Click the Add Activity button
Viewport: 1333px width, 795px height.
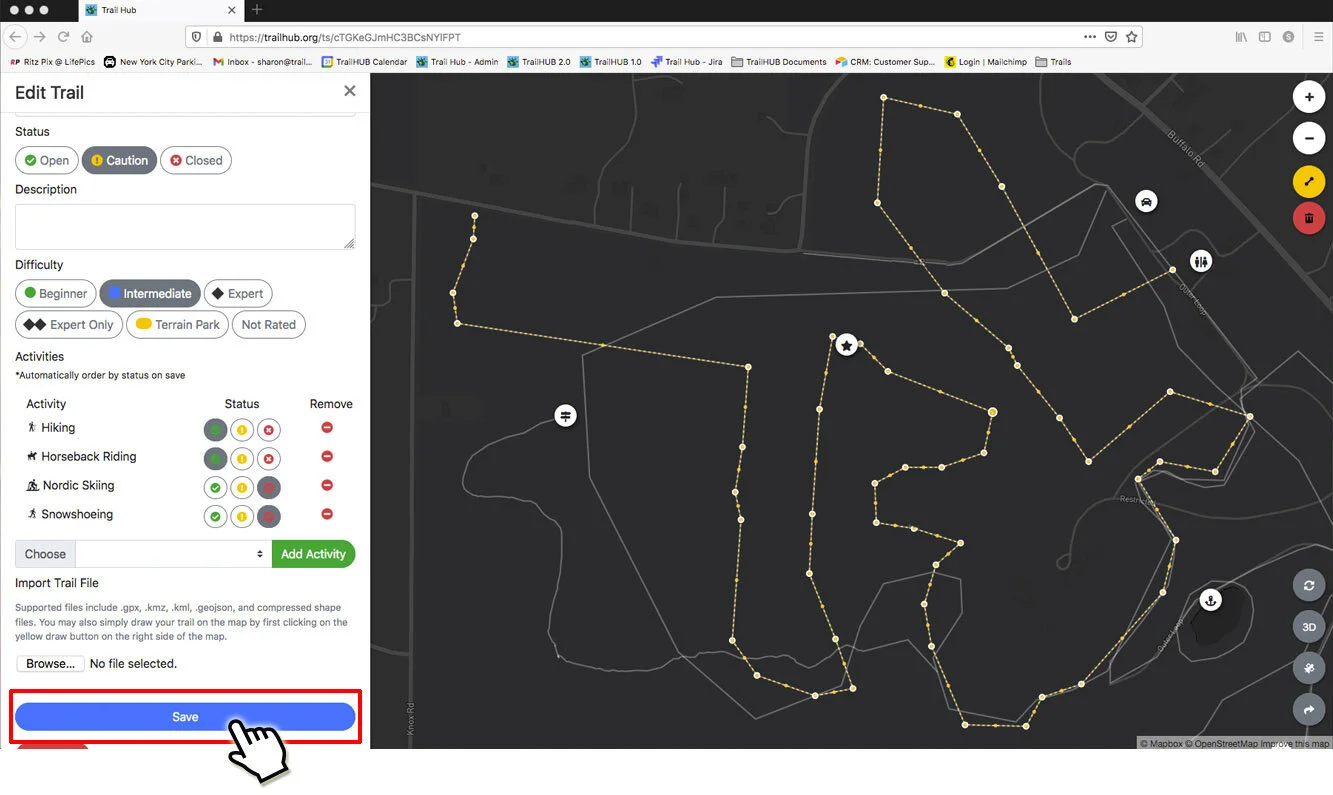click(x=313, y=554)
